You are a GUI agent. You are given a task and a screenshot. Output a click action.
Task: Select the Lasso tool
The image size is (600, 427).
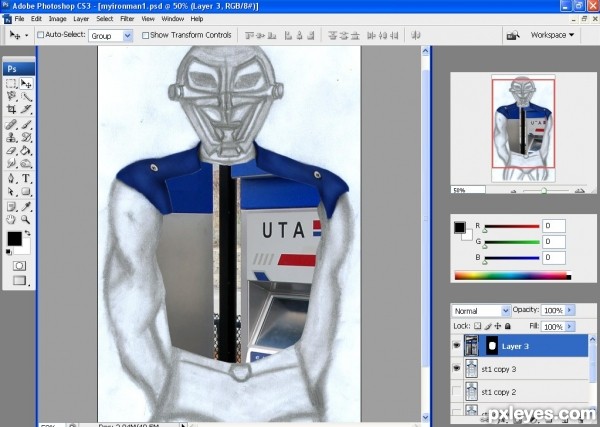[x=11, y=96]
